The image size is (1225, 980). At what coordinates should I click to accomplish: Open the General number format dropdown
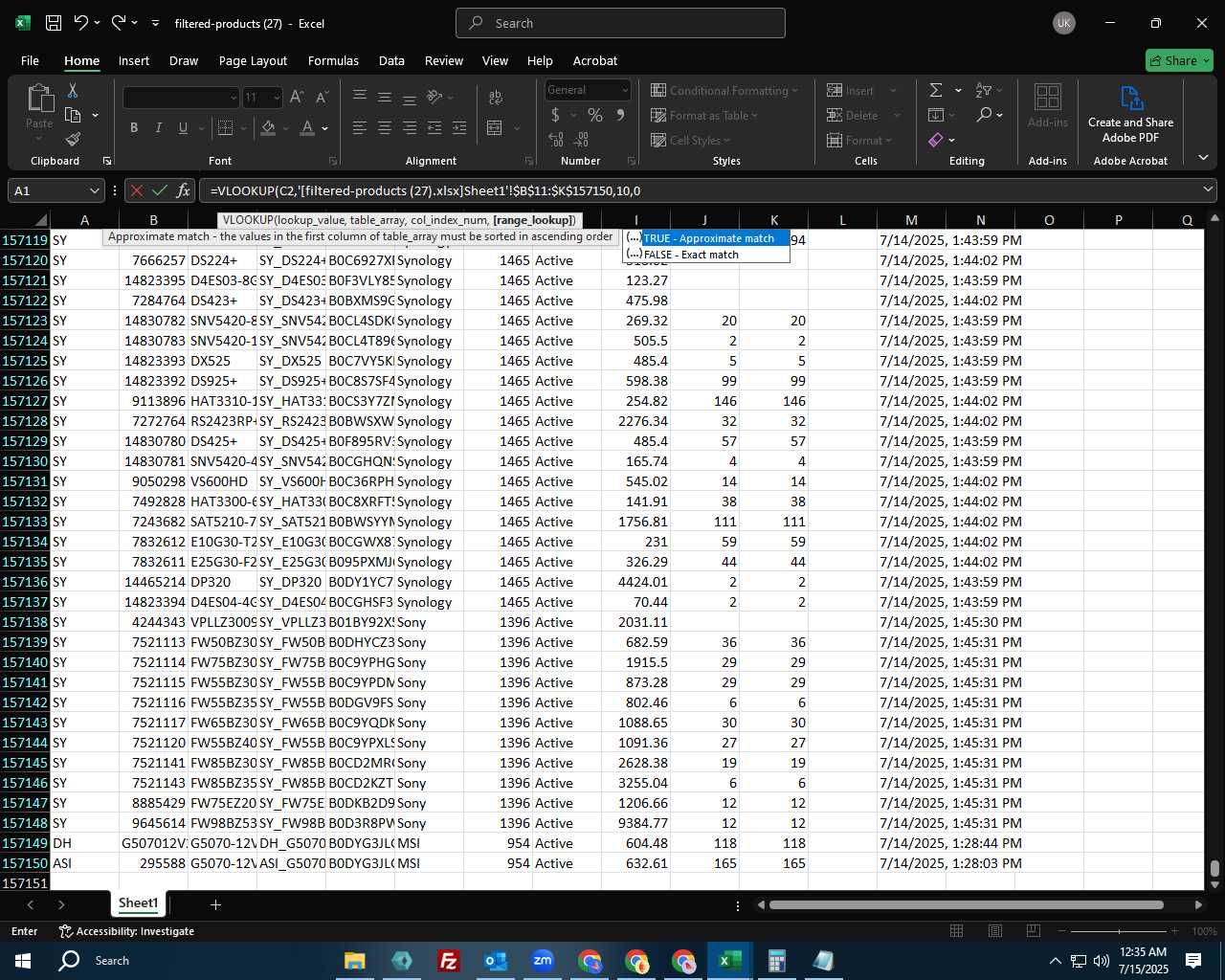coord(625,90)
